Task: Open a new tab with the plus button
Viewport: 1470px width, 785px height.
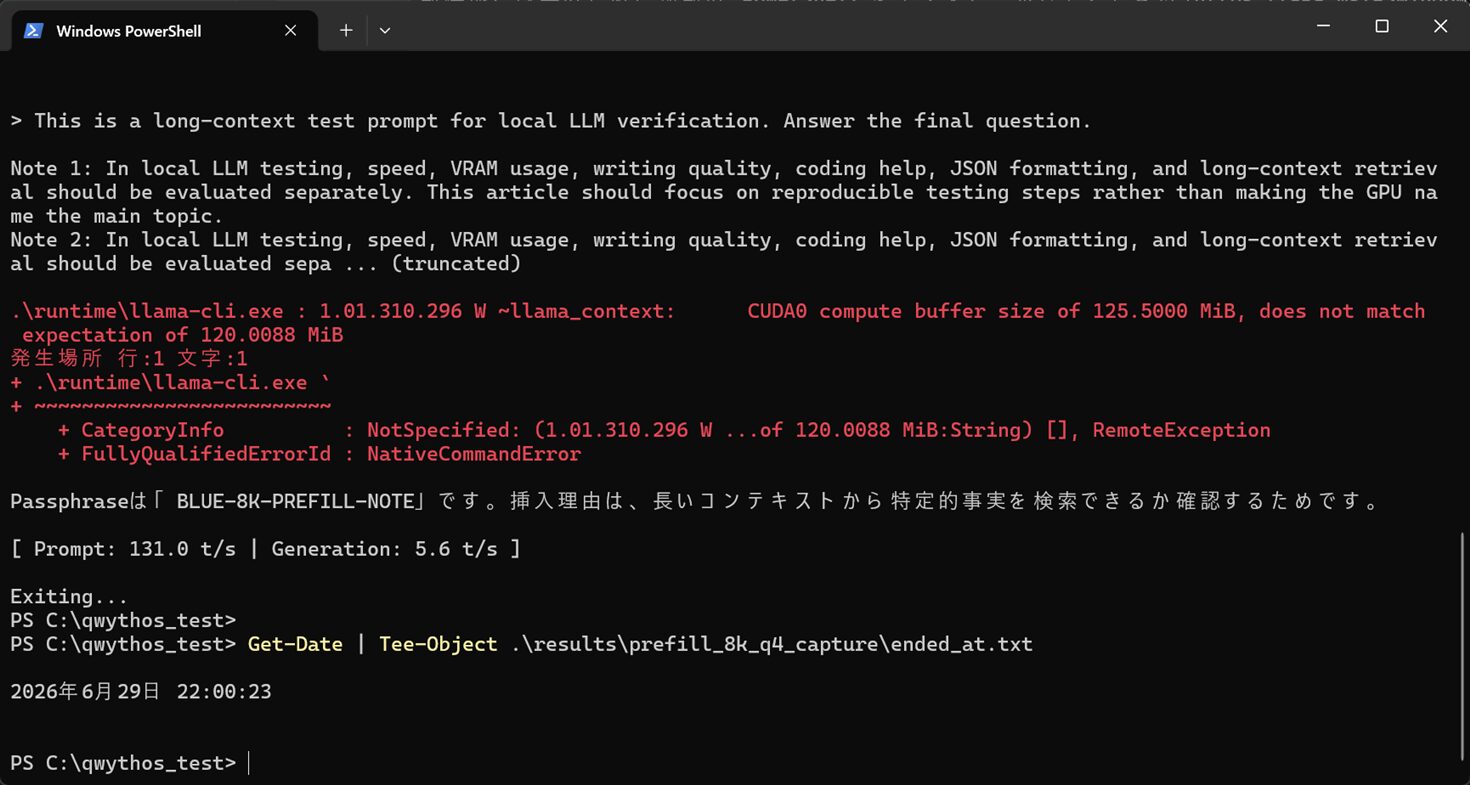Action: pyautogui.click(x=346, y=31)
